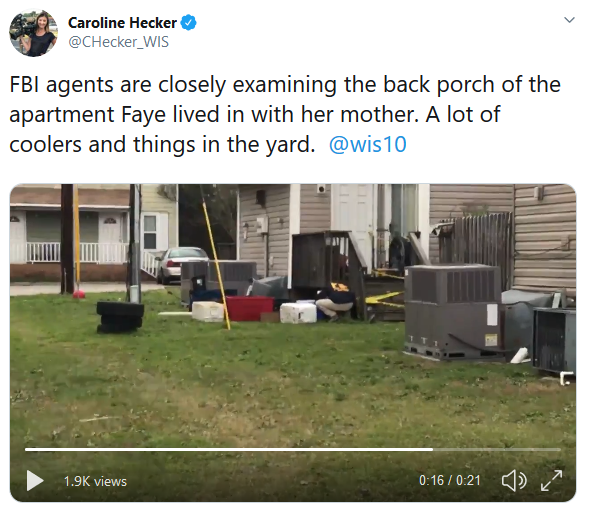
Task: Click the agent crouching by the porch in video
Action: click(336, 302)
